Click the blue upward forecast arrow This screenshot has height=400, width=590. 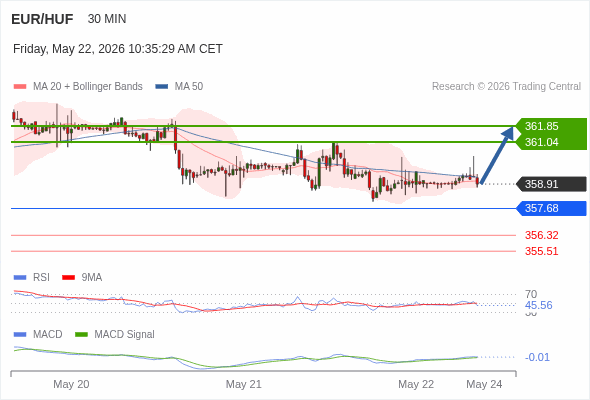(497, 155)
